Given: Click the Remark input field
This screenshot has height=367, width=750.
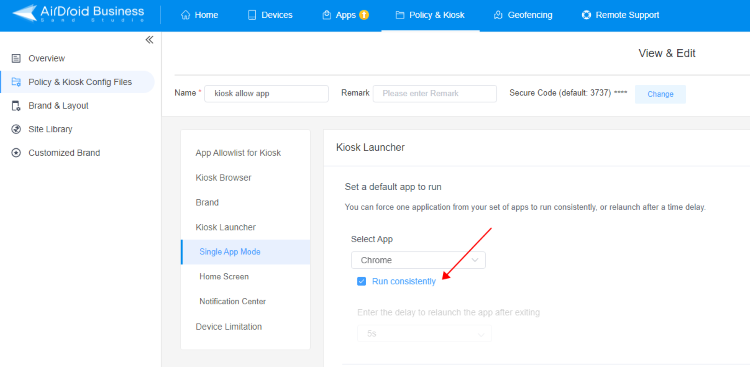Looking at the screenshot, I should point(435,94).
